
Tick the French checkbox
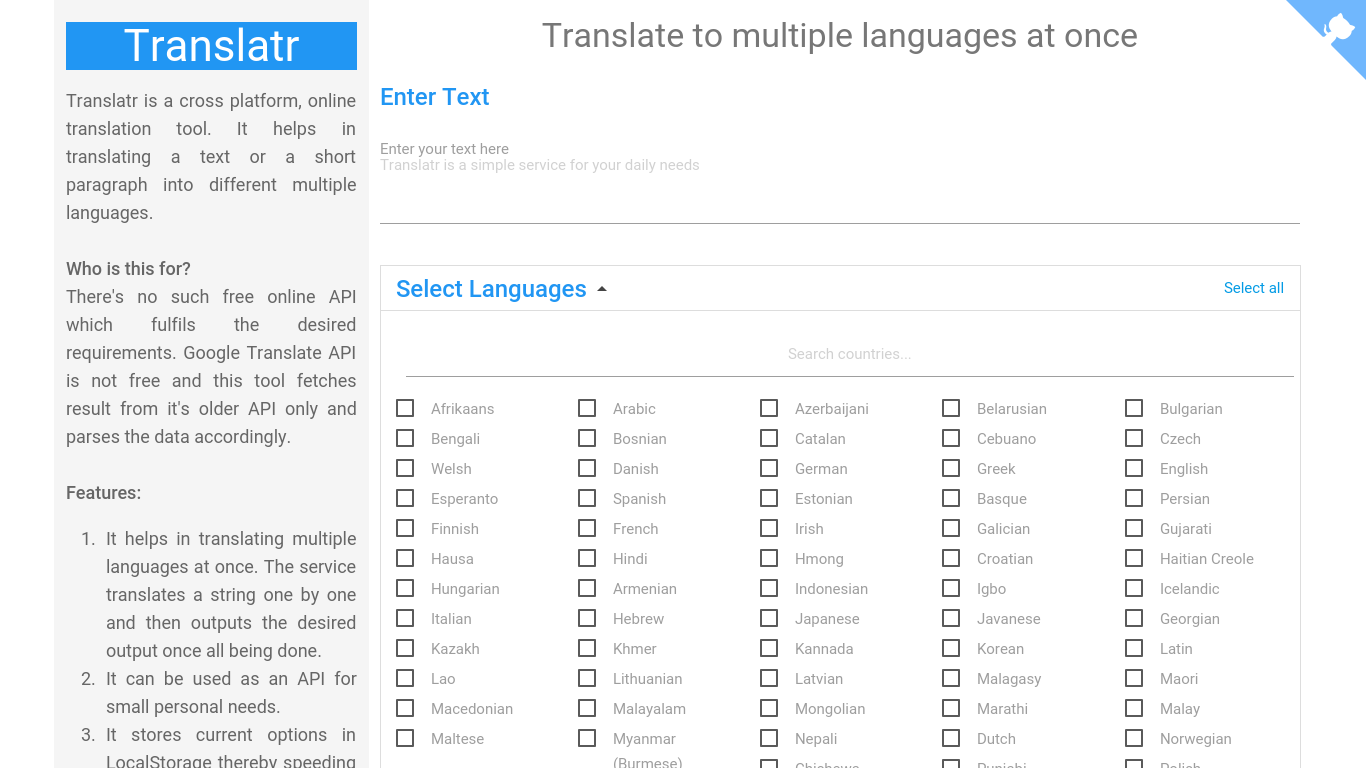point(587,528)
